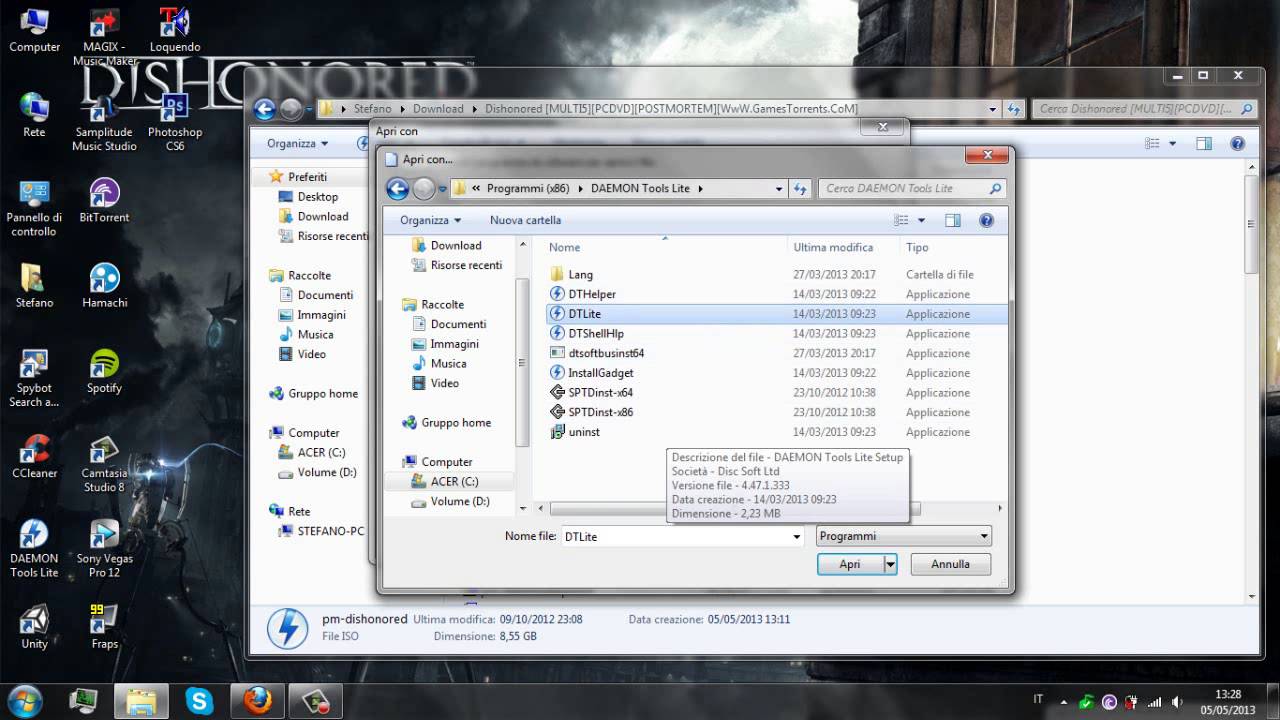Launch Fraps desktop shortcut
Screen dimensions: 1280x720
(105, 627)
